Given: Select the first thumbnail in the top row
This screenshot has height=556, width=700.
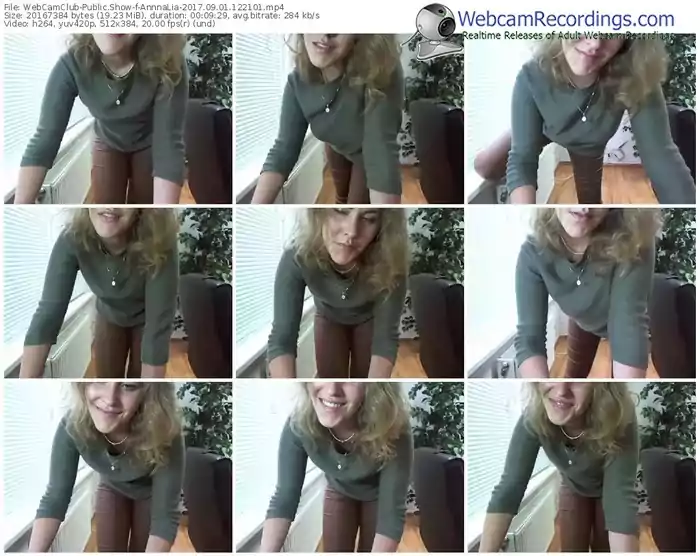Looking at the screenshot, I should [x=118, y=119].
